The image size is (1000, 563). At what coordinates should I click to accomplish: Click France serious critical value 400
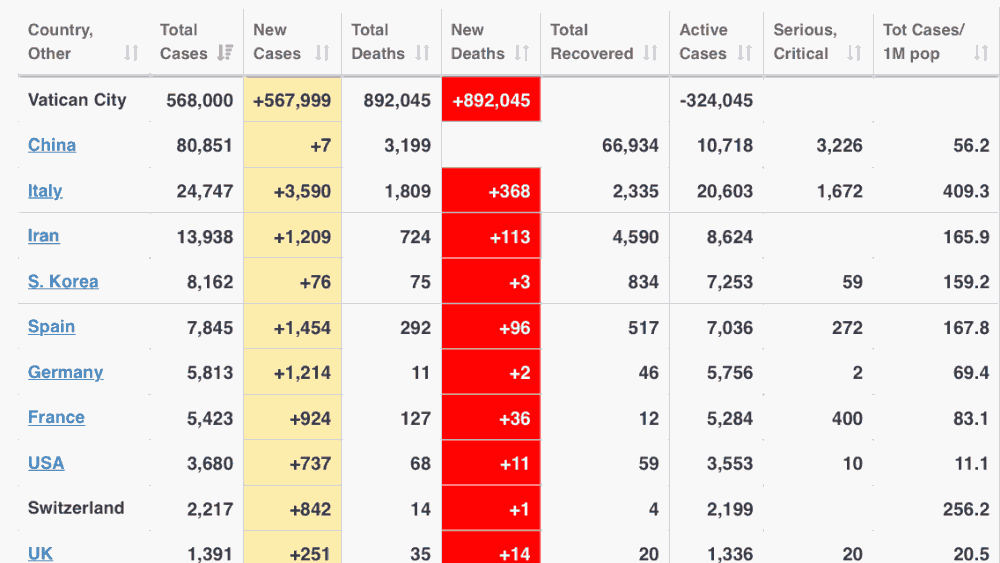pos(847,419)
